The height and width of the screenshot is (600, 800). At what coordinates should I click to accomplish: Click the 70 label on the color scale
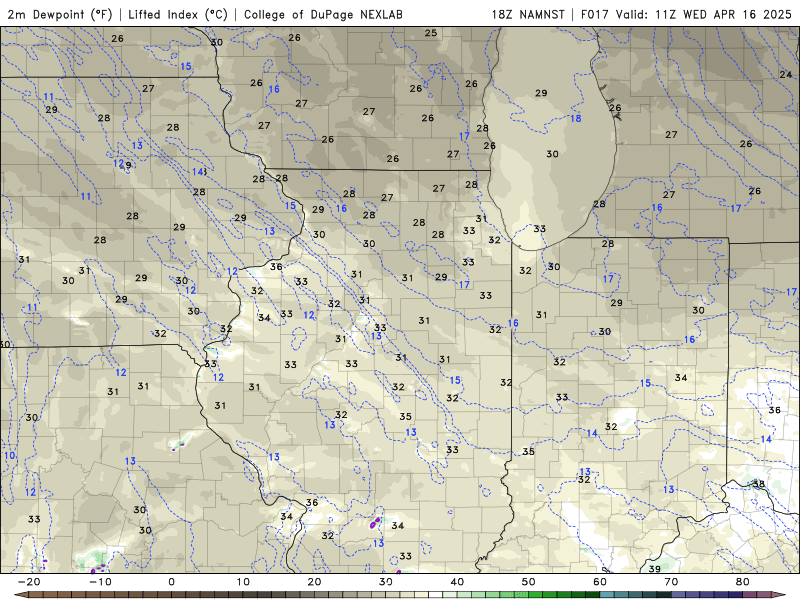pos(671,582)
